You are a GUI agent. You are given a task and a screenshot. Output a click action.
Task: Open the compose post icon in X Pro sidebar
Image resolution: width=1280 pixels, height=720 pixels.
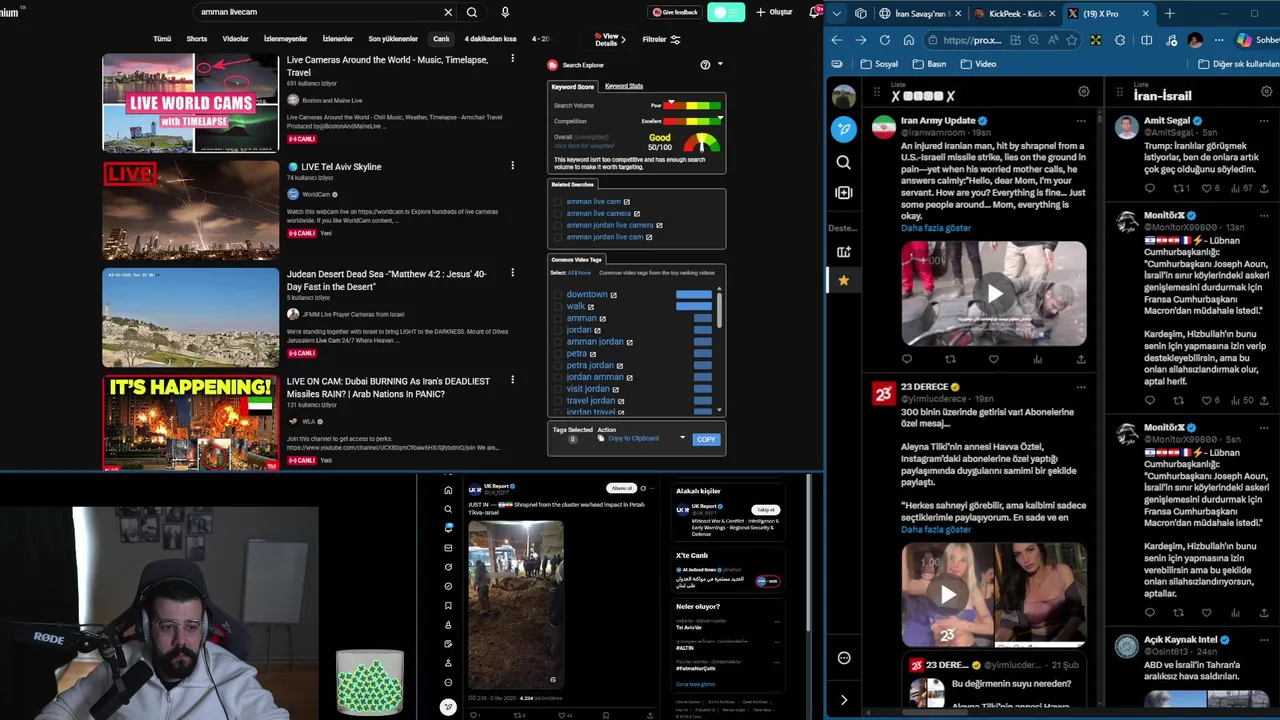(844, 129)
